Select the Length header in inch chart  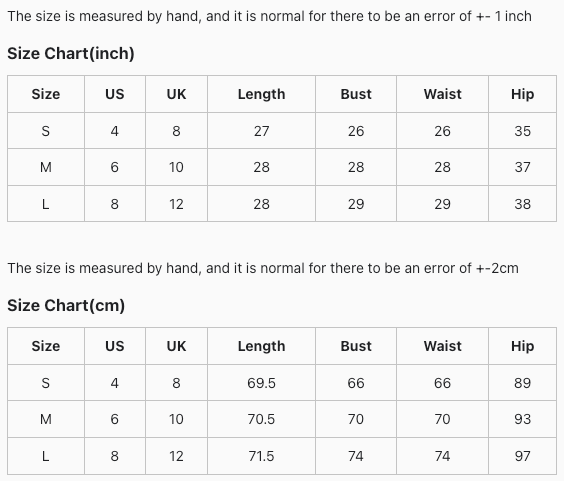tap(261, 94)
